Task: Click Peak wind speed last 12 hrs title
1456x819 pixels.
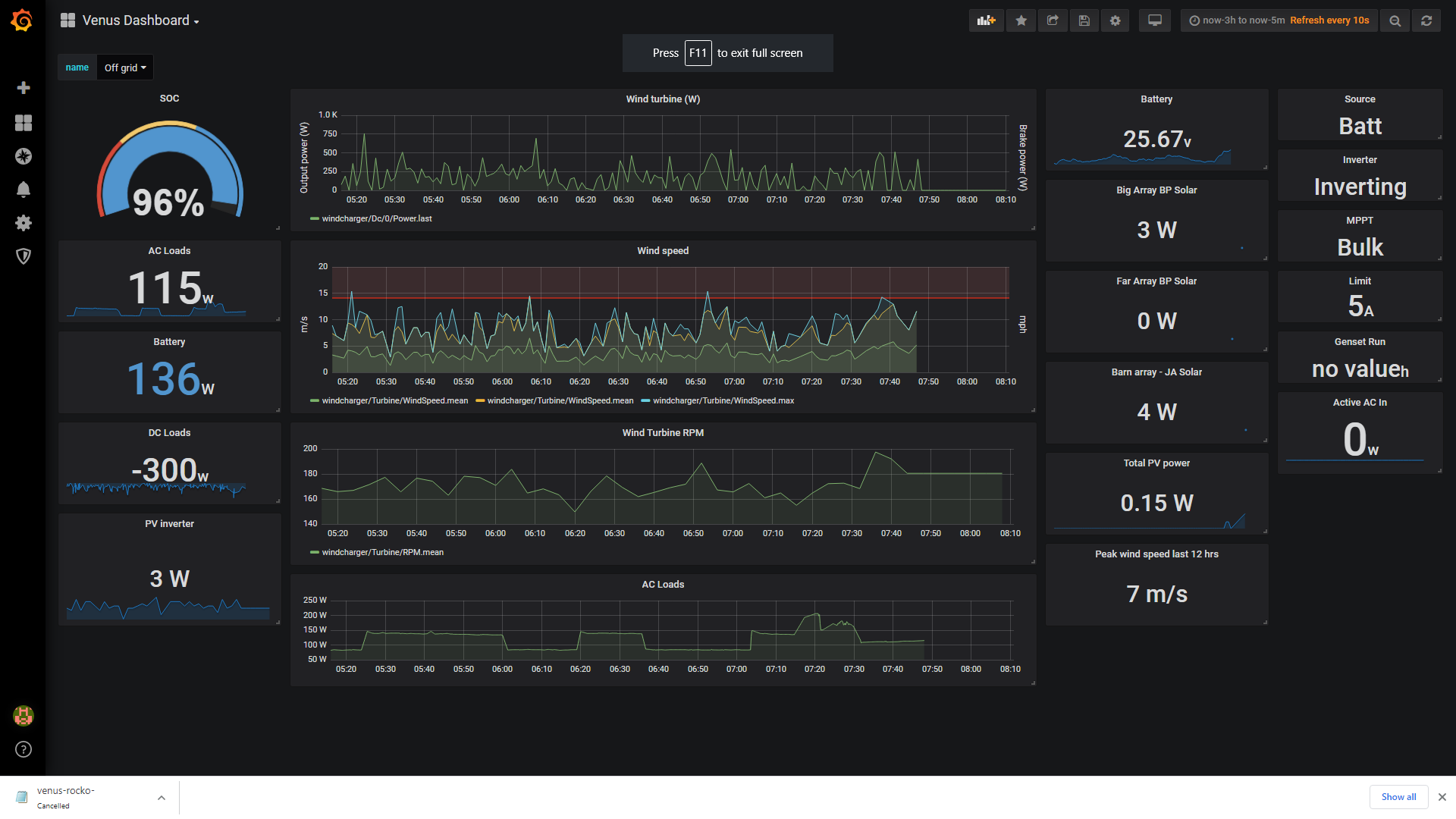Action: click(x=1156, y=554)
